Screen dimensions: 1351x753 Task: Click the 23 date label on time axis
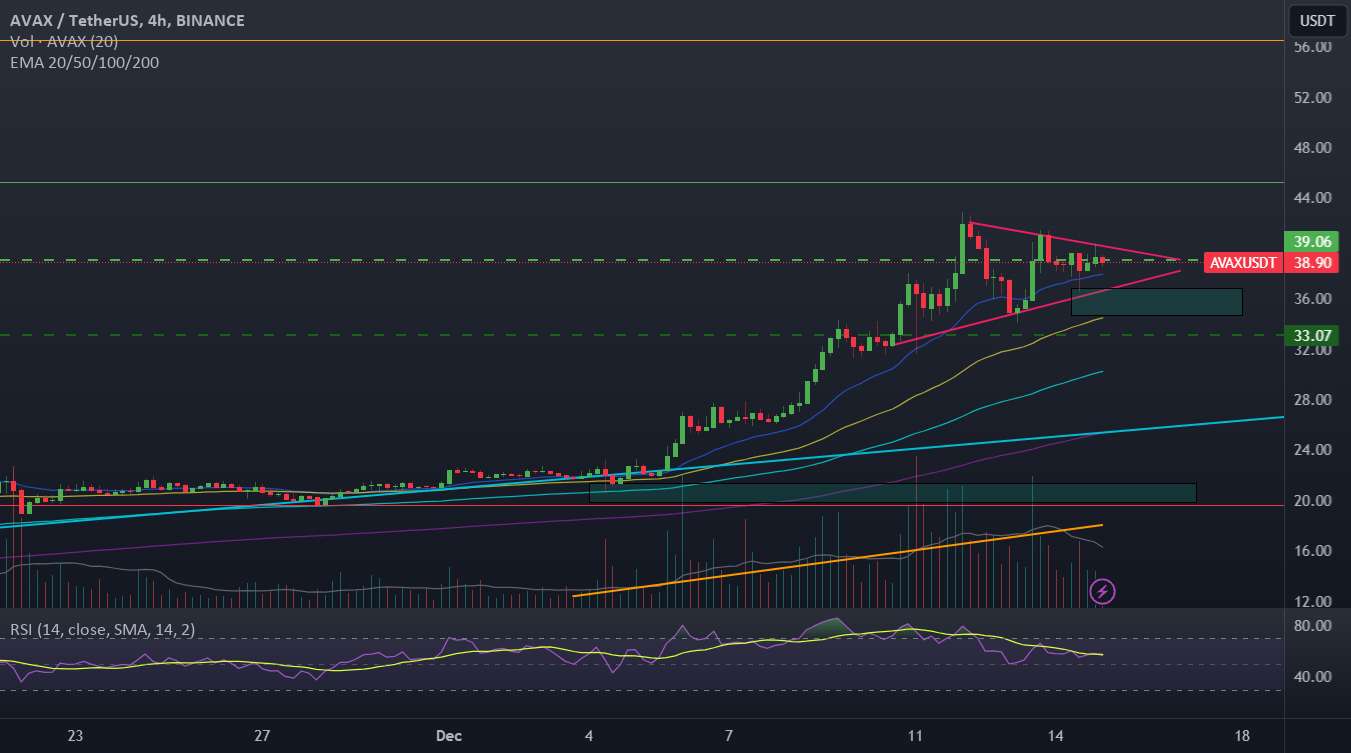75,736
